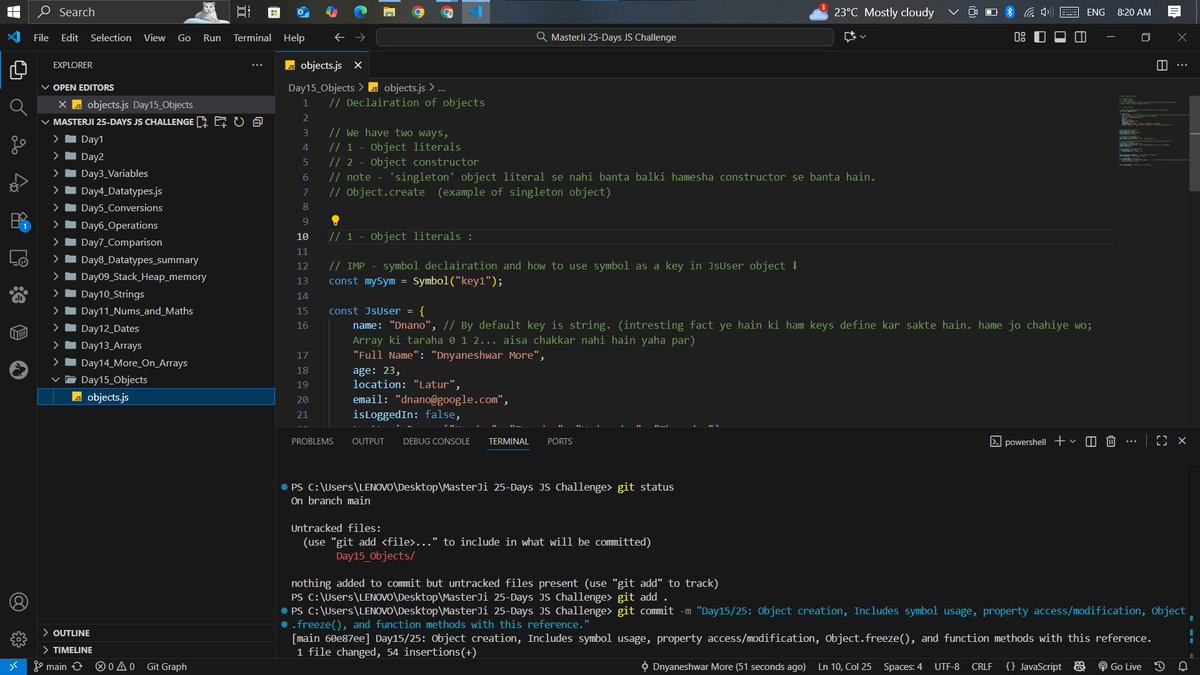This screenshot has height=675, width=1200.
Task: Click the main branch in status bar
Action: [x=50, y=667]
